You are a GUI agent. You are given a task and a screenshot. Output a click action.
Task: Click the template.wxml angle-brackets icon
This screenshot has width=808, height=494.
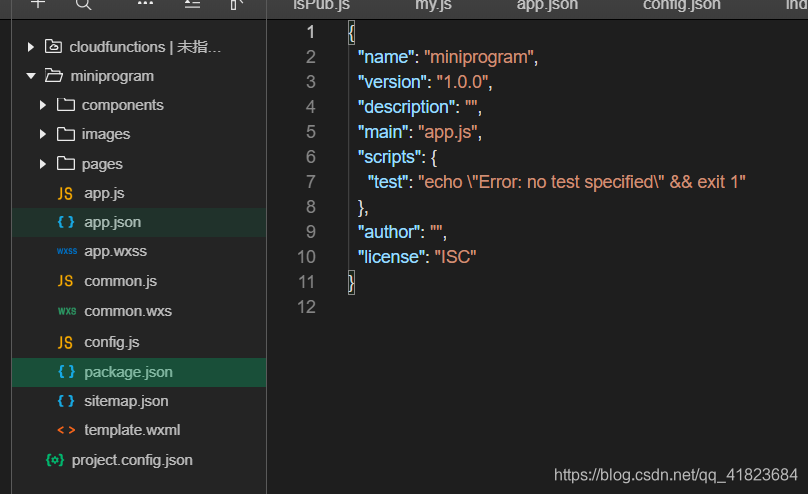tap(66, 430)
